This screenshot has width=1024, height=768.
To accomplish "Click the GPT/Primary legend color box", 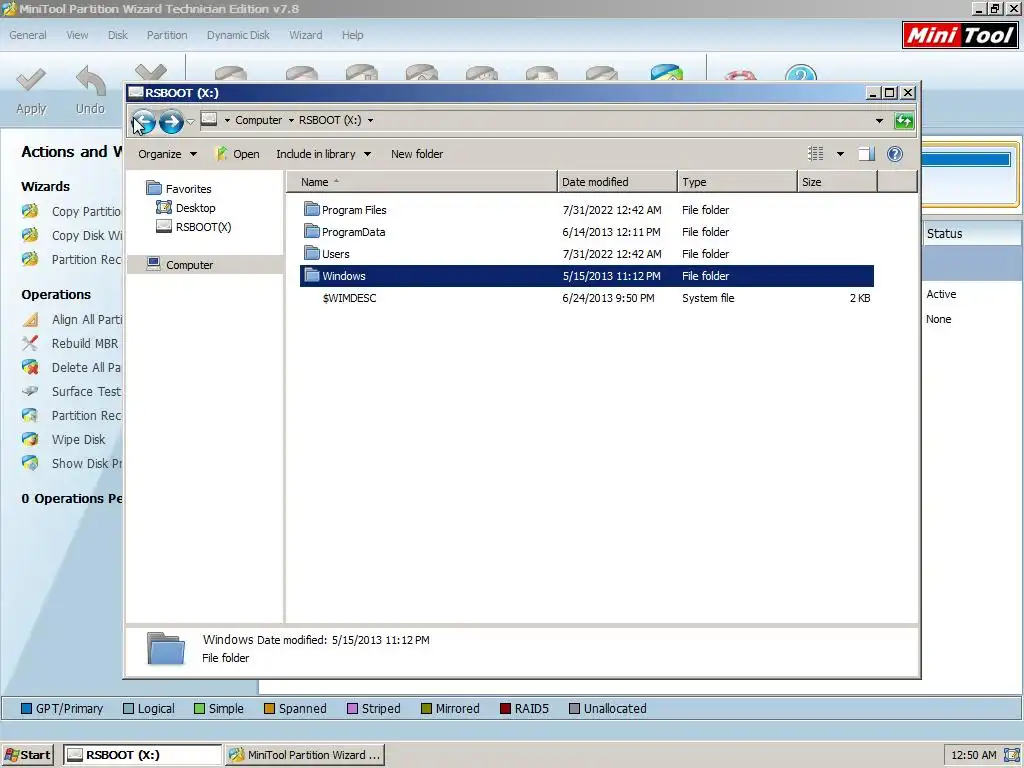I will (x=27, y=709).
